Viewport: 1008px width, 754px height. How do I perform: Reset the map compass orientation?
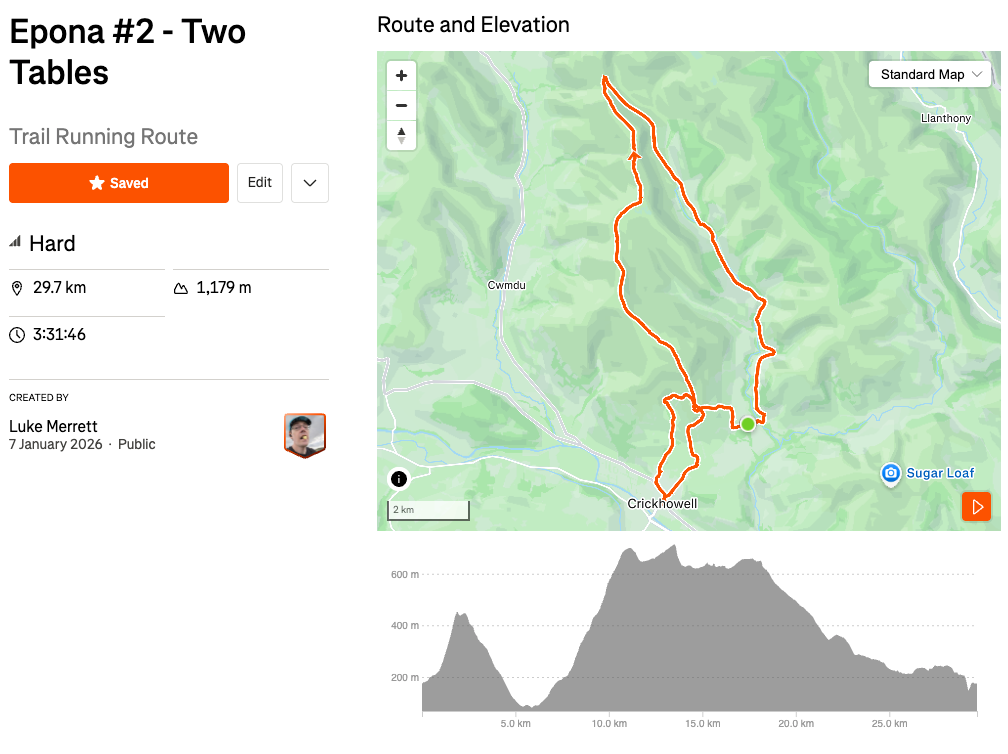pos(401,135)
